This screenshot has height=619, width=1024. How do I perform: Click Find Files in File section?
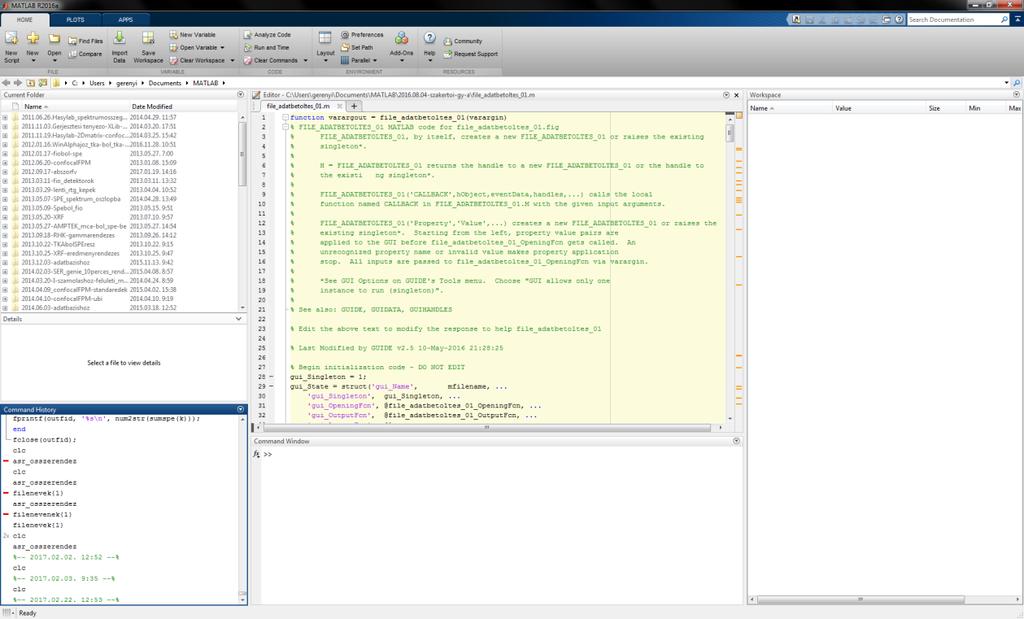86,40
